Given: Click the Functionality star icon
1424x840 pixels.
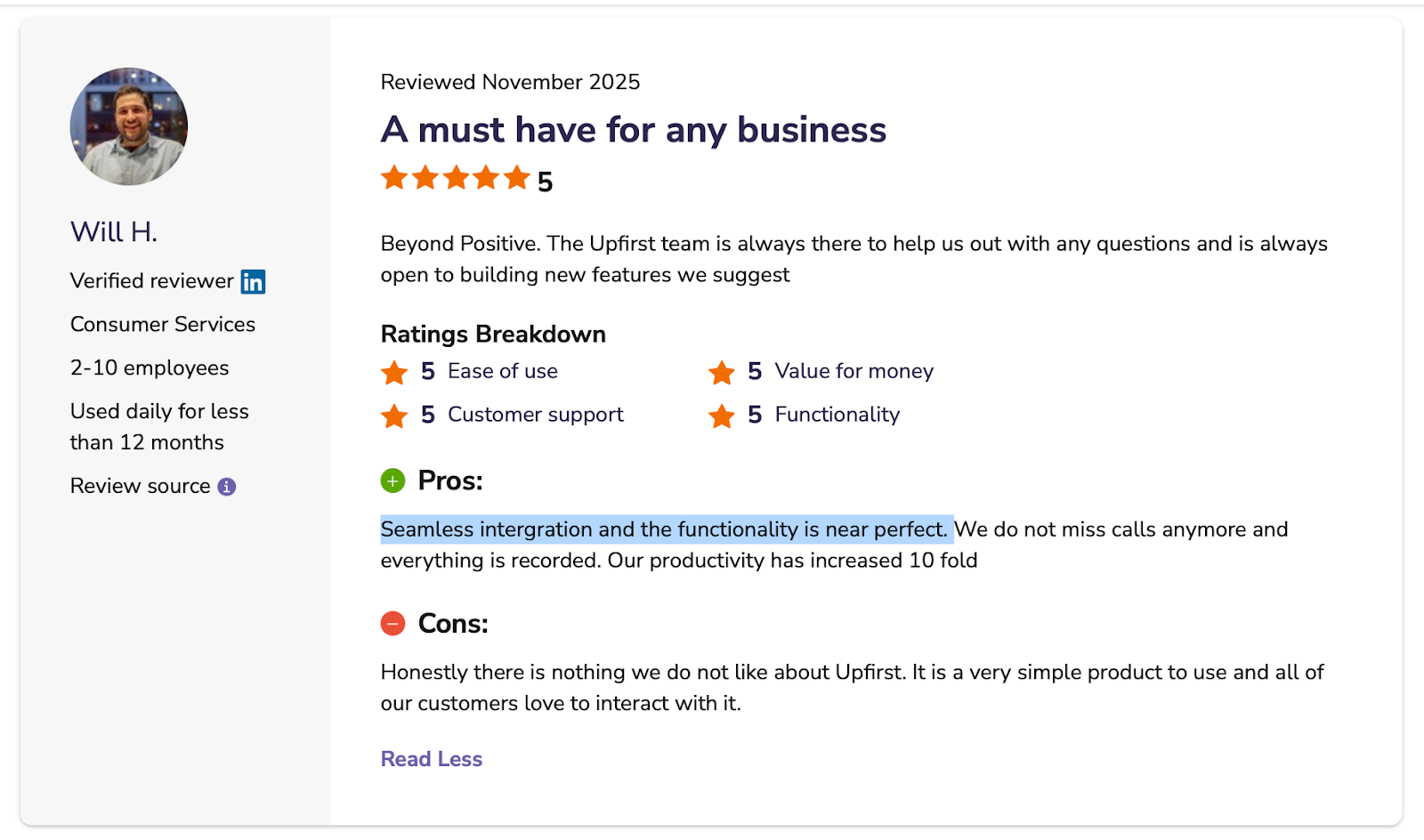Looking at the screenshot, I should tap(721, 416).
